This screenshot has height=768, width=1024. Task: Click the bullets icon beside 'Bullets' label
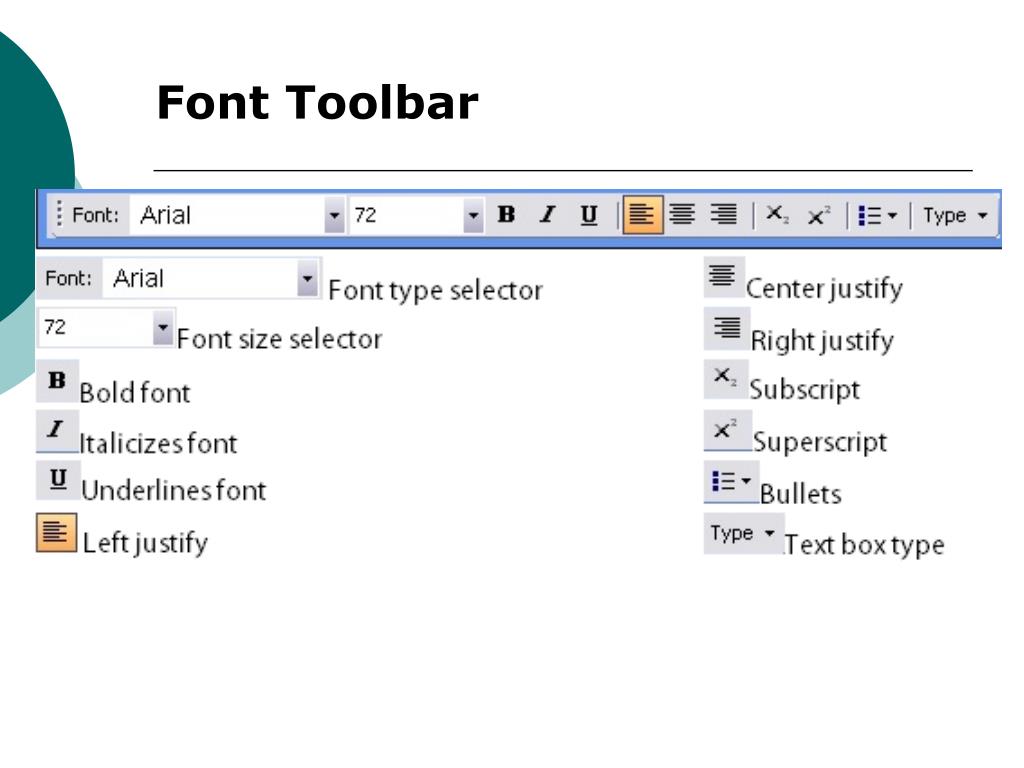pyautogui.click(x=731, y=482)
